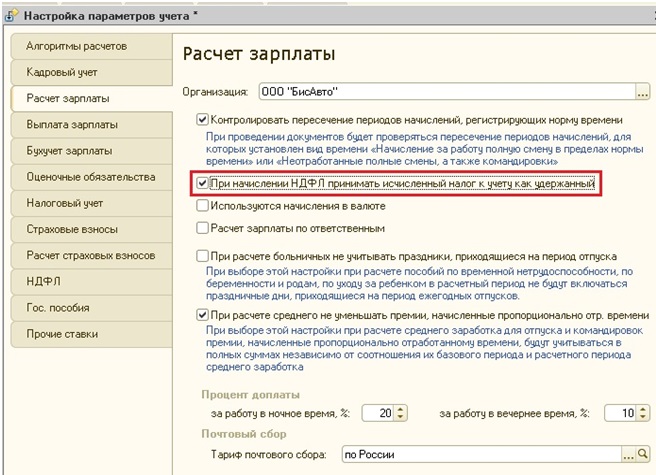
Task: Click the Организация input field
Action: pyautogui.click(x=447, y=91)
